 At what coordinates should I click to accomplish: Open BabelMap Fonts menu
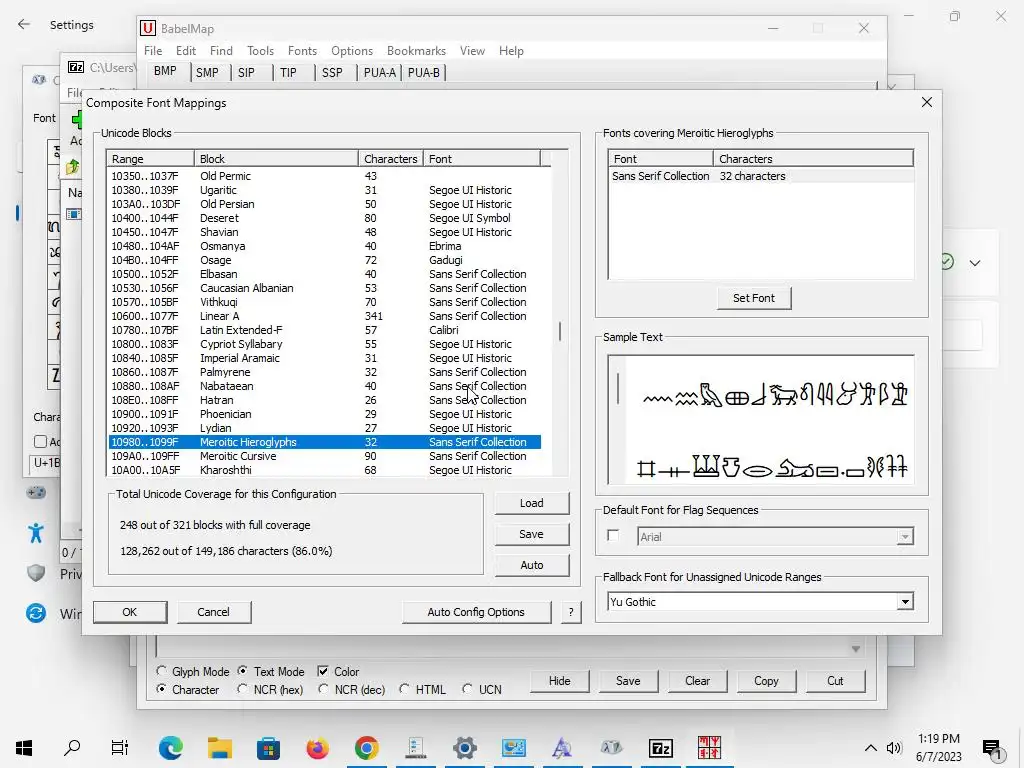302,50
